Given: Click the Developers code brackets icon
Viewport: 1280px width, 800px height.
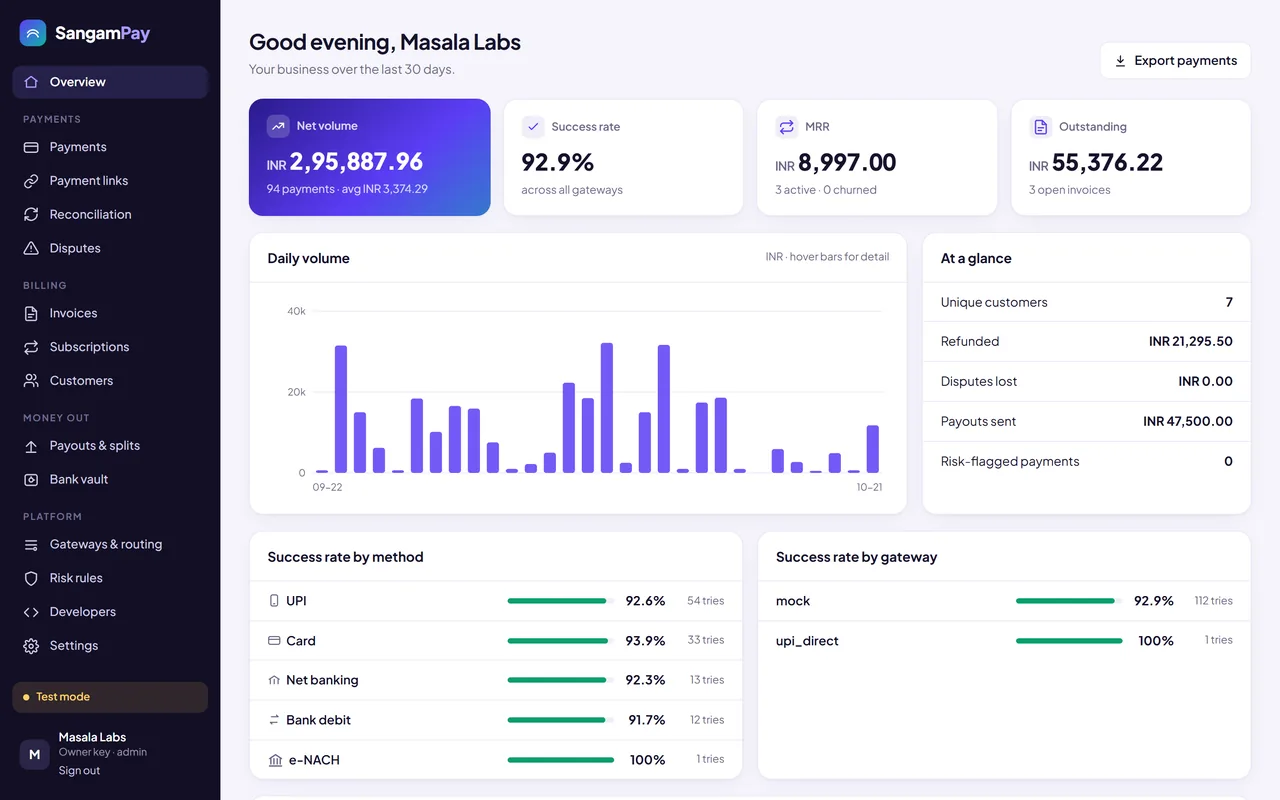Looking at the screenshot, I should click(x=31, y=612).
